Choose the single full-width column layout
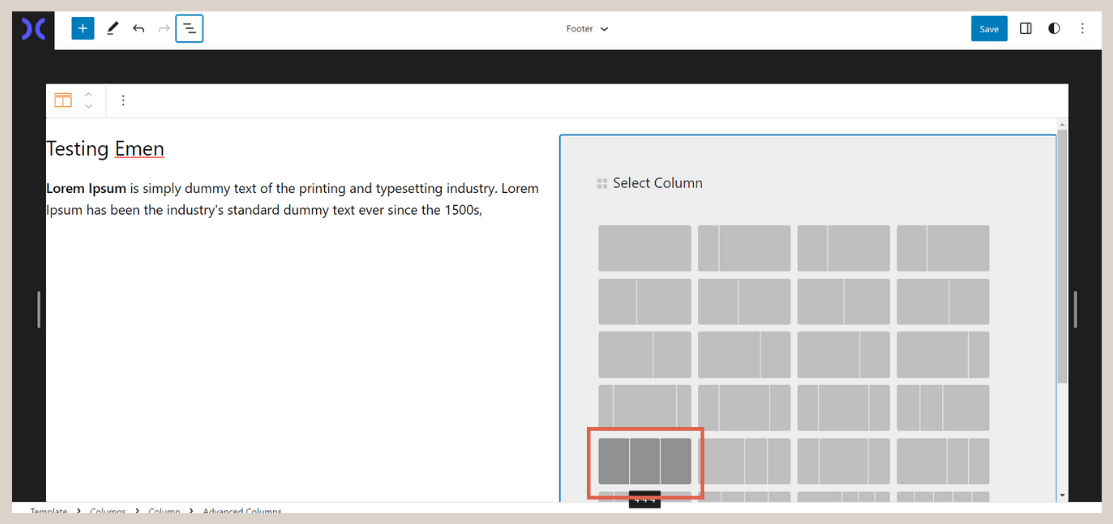Screen dimensions: 1113x524 644,248
